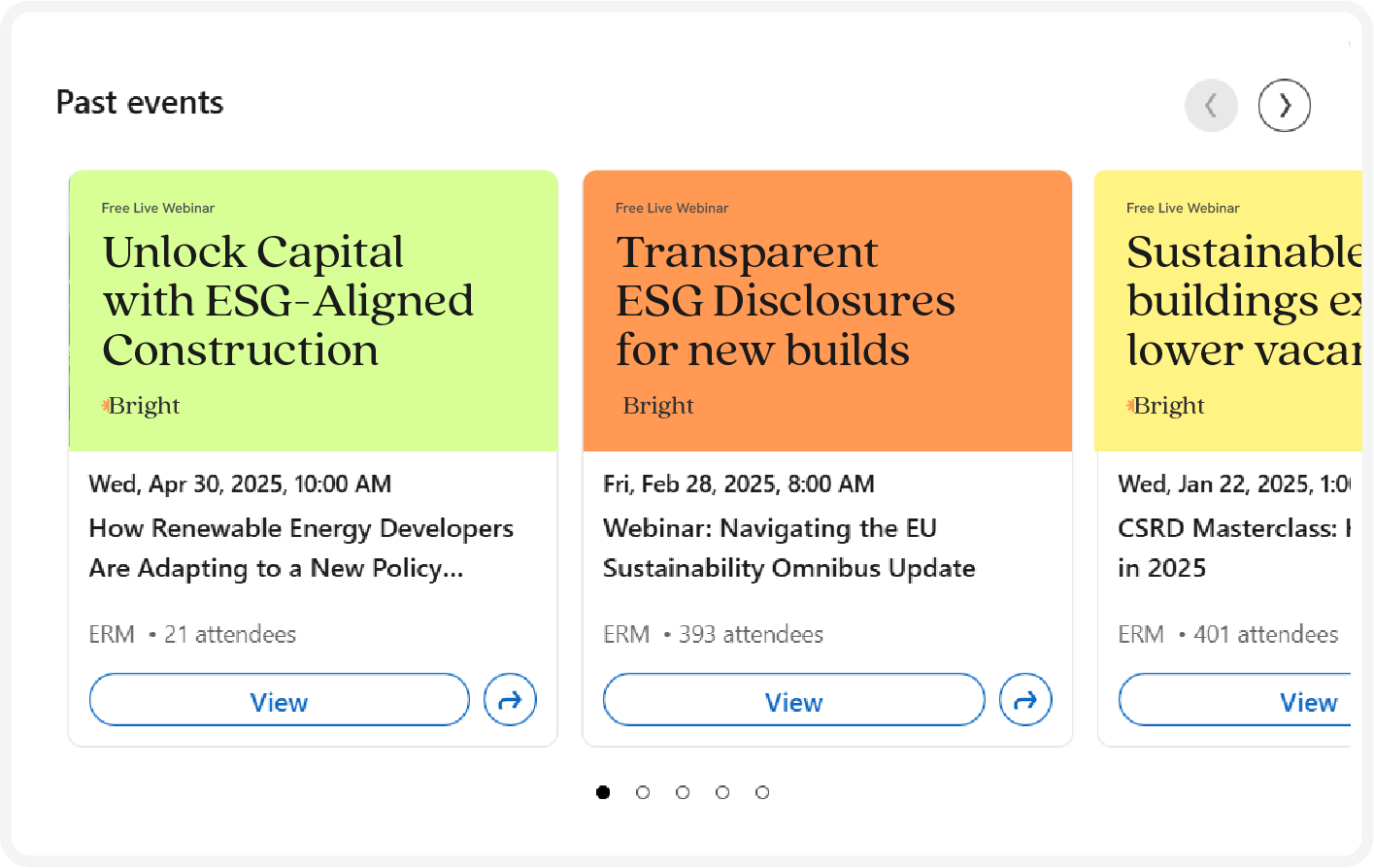View the Navigating EU Sustainability Omnibus webinar
1374x868 pixels.
point(793,699)
